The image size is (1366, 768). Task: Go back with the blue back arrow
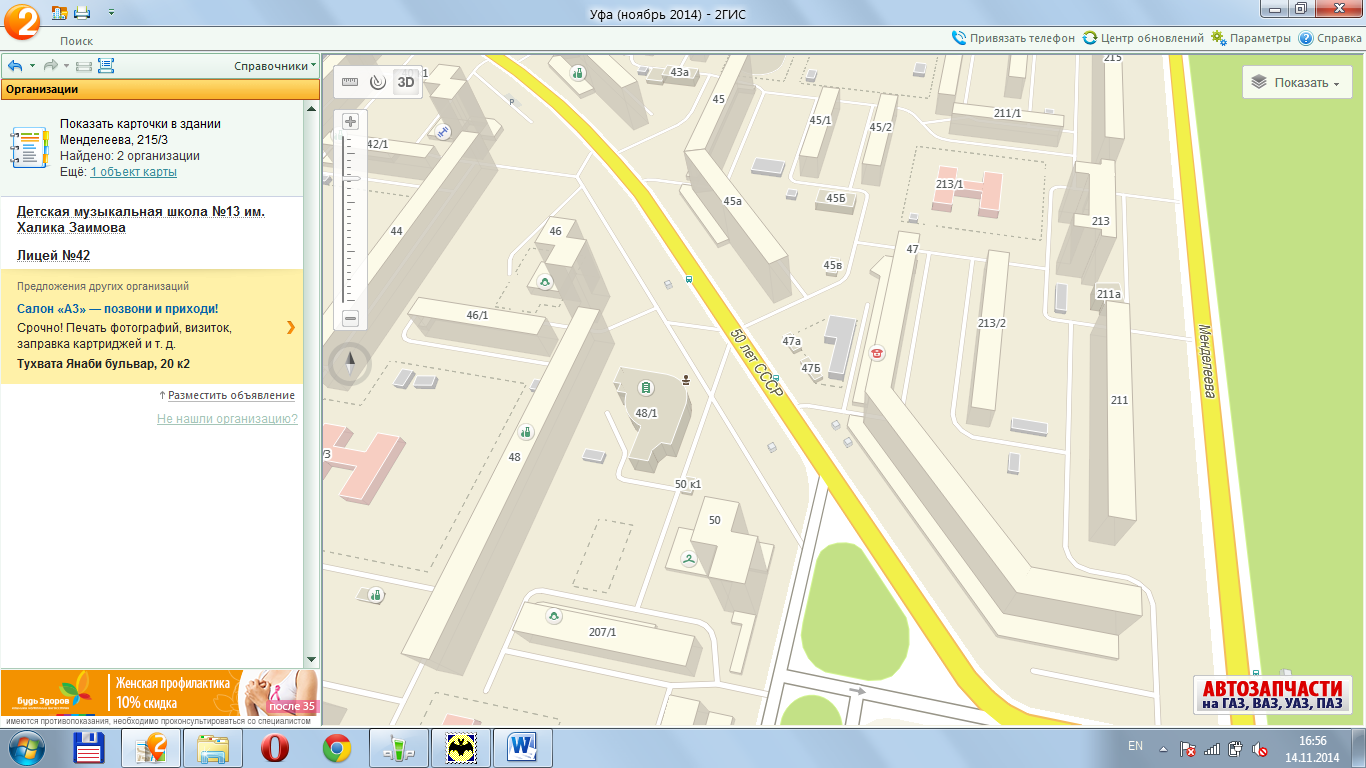15,66
